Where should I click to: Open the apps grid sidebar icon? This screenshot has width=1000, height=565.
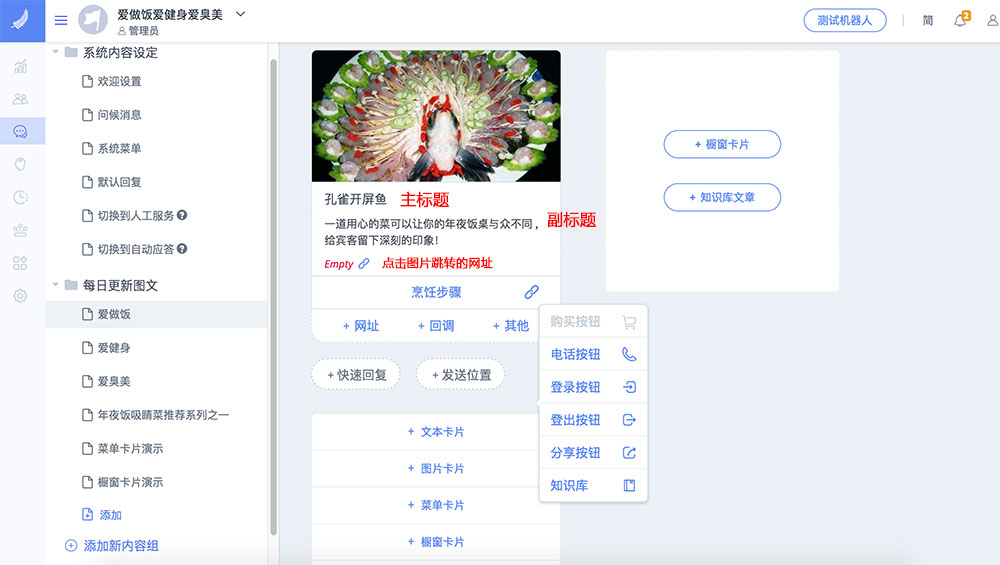click(x=20, y=263)
